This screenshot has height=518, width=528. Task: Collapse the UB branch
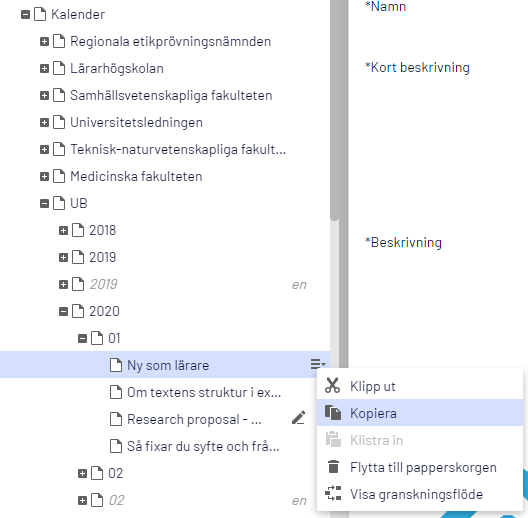point(44,203)
